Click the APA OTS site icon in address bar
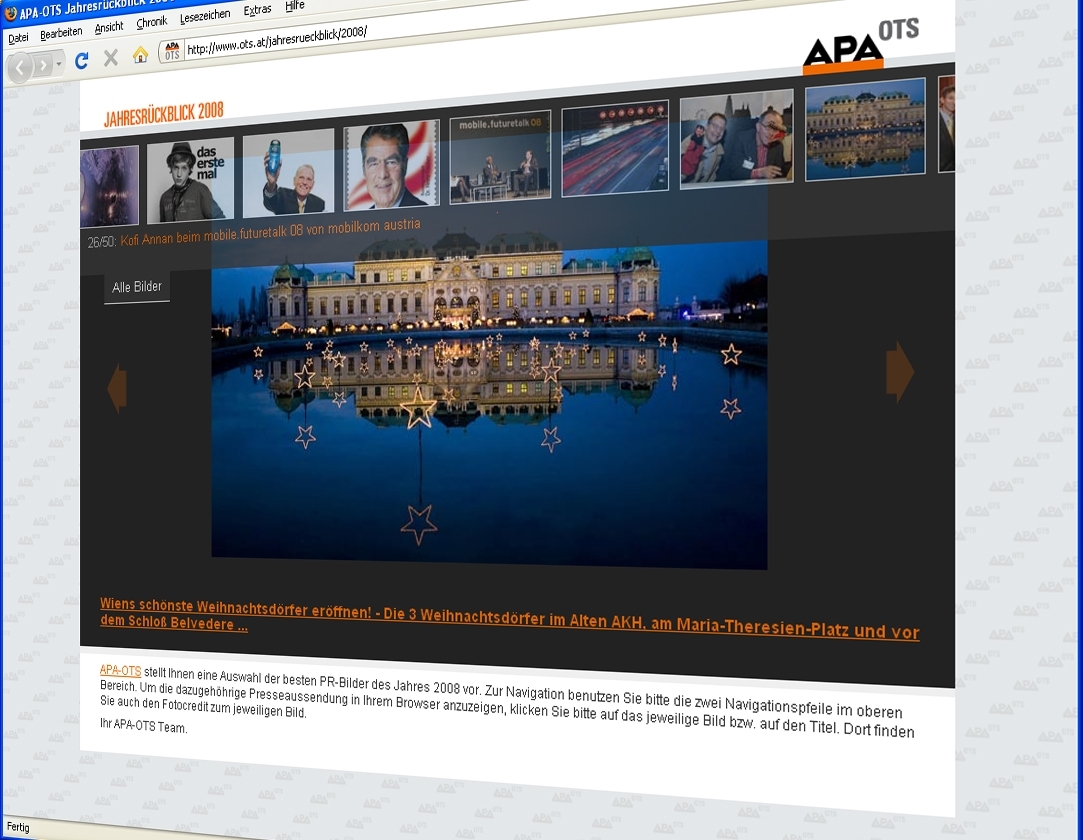 172,51
